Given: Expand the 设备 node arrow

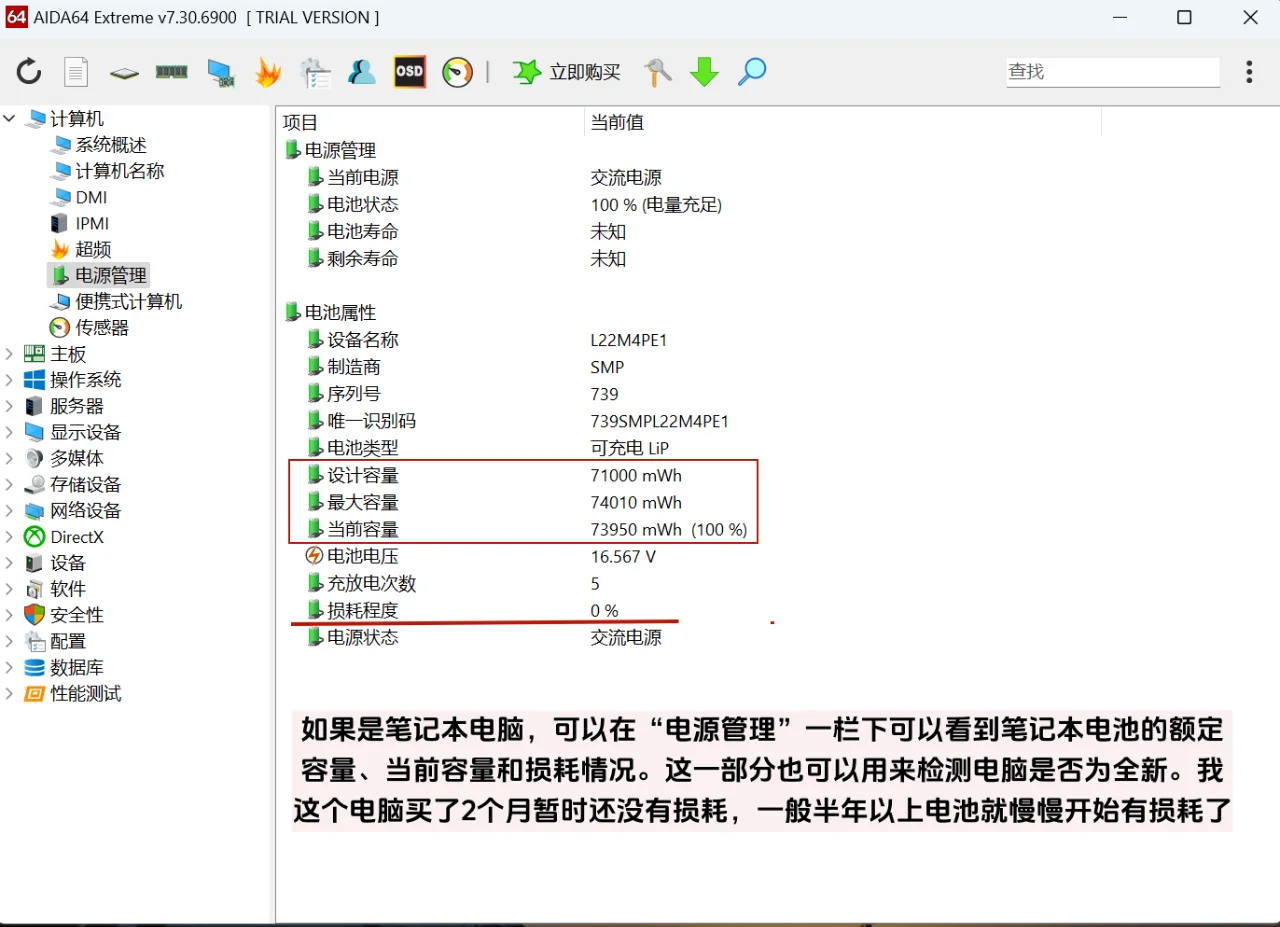Looking at the screenshot, I should [x=10, y=563].
